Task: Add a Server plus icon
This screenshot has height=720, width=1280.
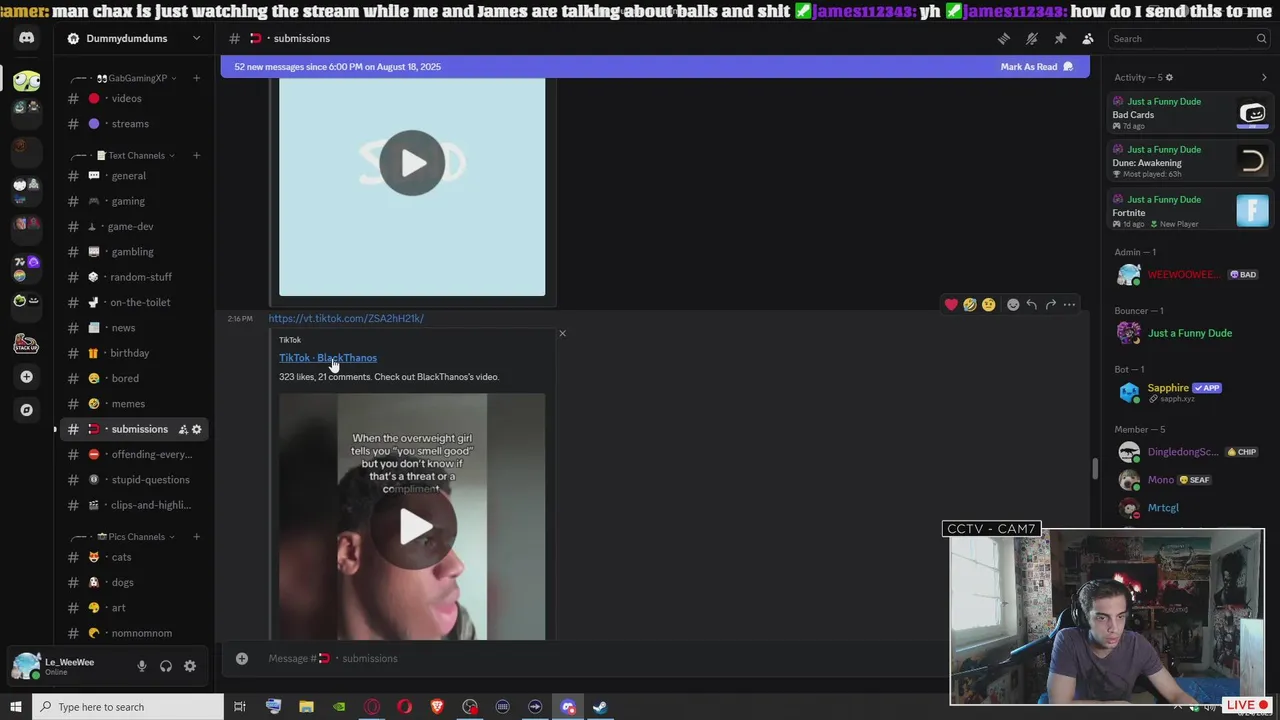Action: pyautogui.click(x=26, y=377)
